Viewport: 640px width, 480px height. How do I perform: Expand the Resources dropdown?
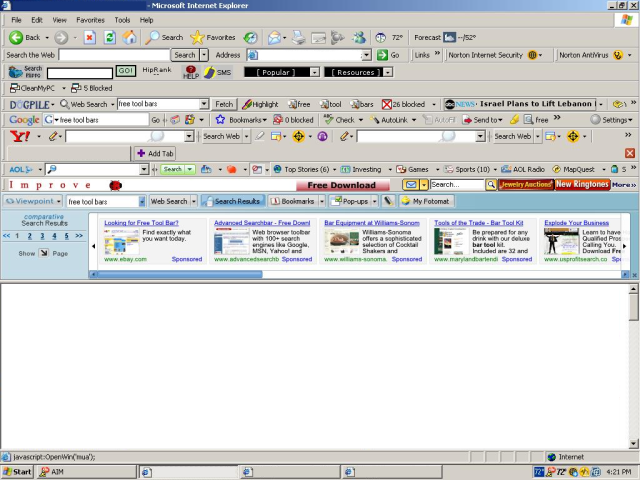pyautogui.click(x=388, y=73)
